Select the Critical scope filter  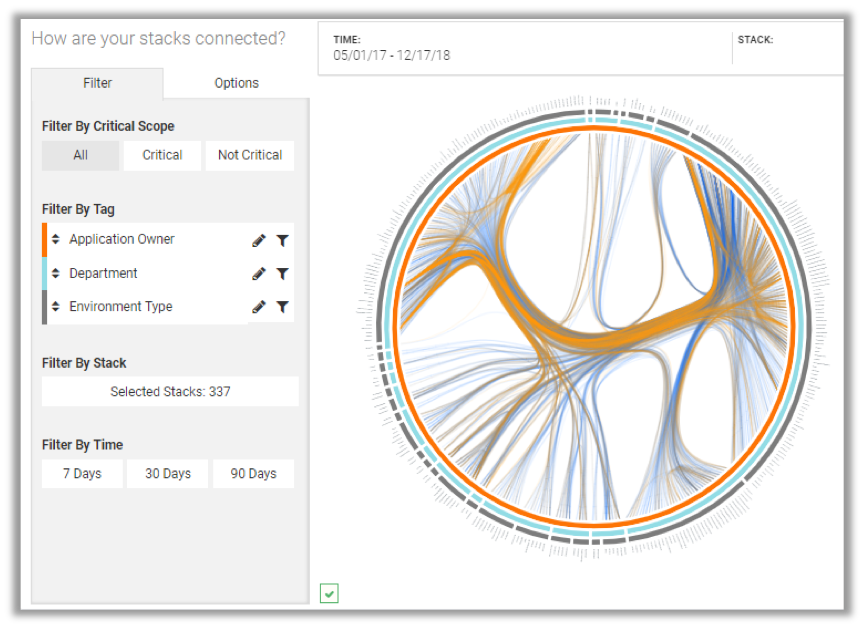click(162, 155)
